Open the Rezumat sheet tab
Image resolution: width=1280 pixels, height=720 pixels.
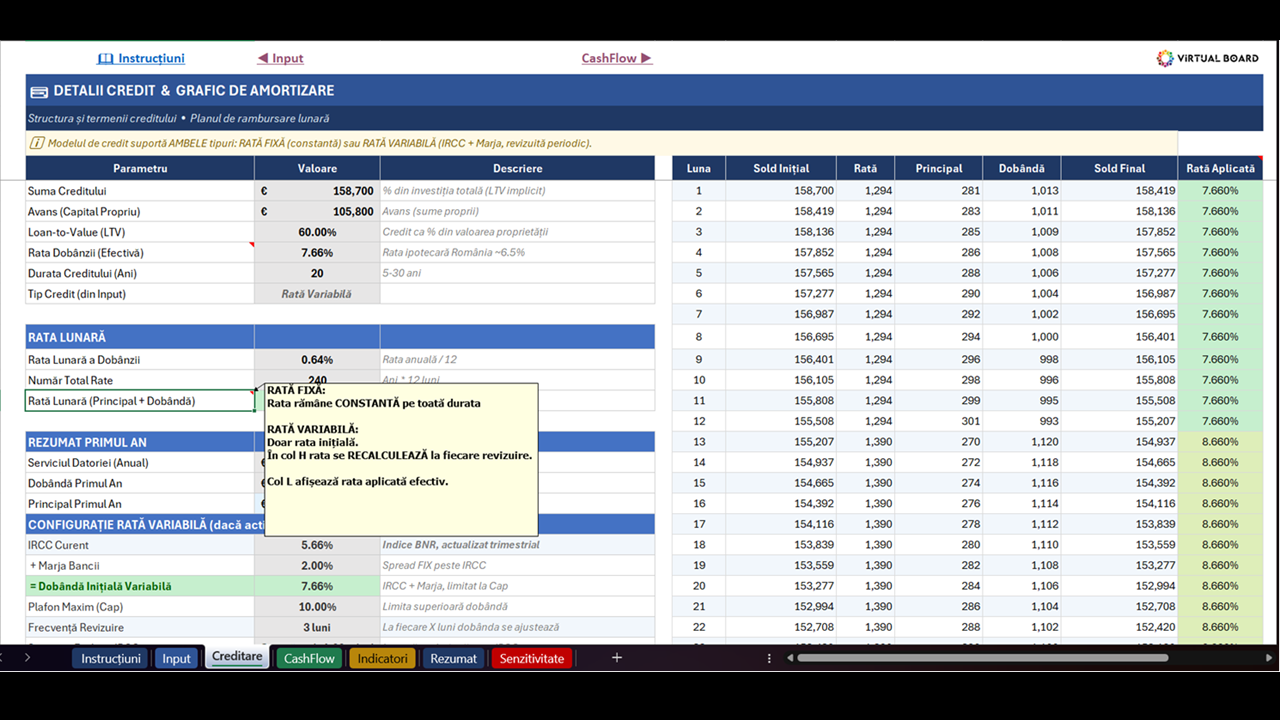453,658
